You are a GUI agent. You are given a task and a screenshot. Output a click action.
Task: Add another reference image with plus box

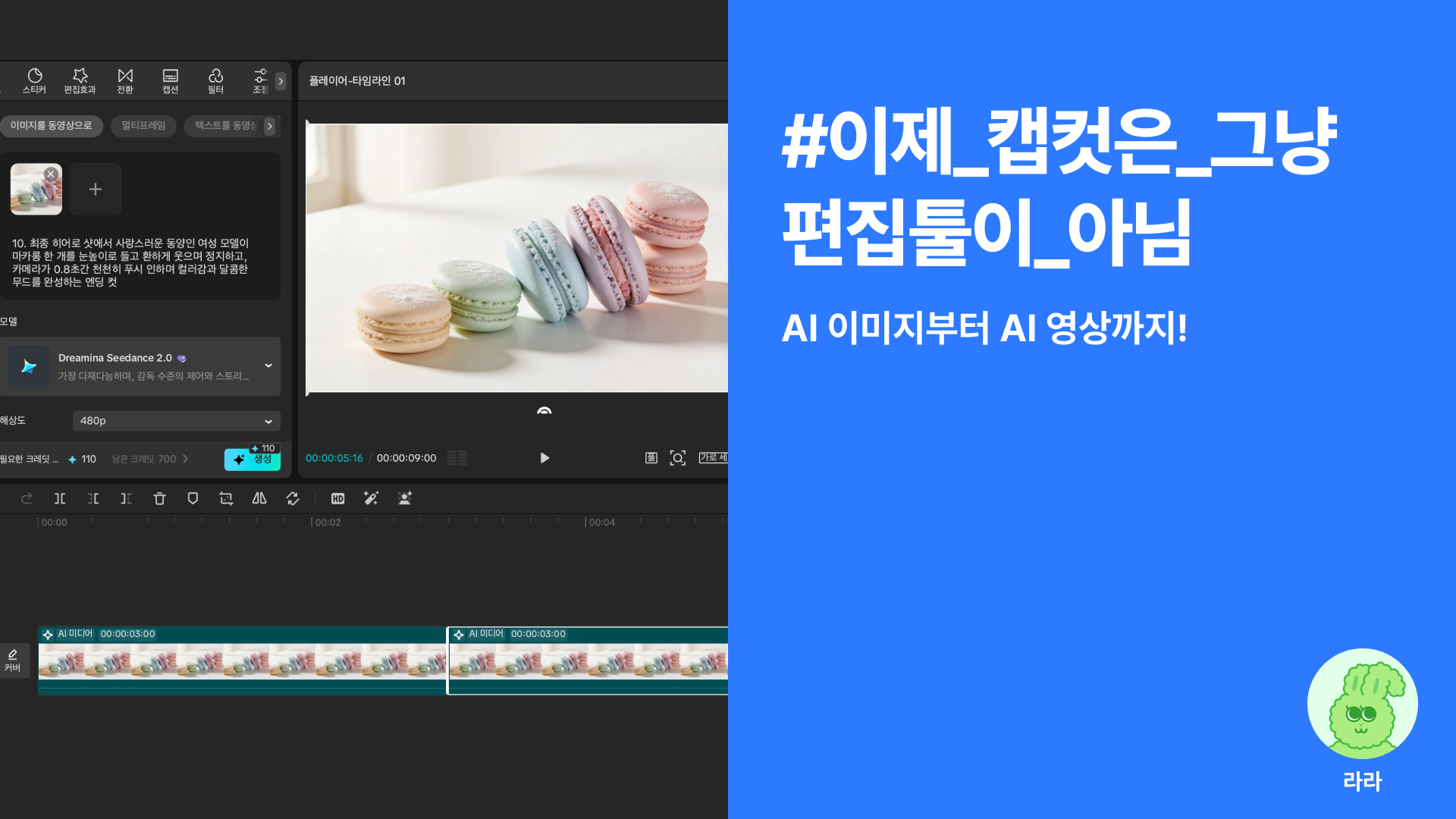point(95,189)
